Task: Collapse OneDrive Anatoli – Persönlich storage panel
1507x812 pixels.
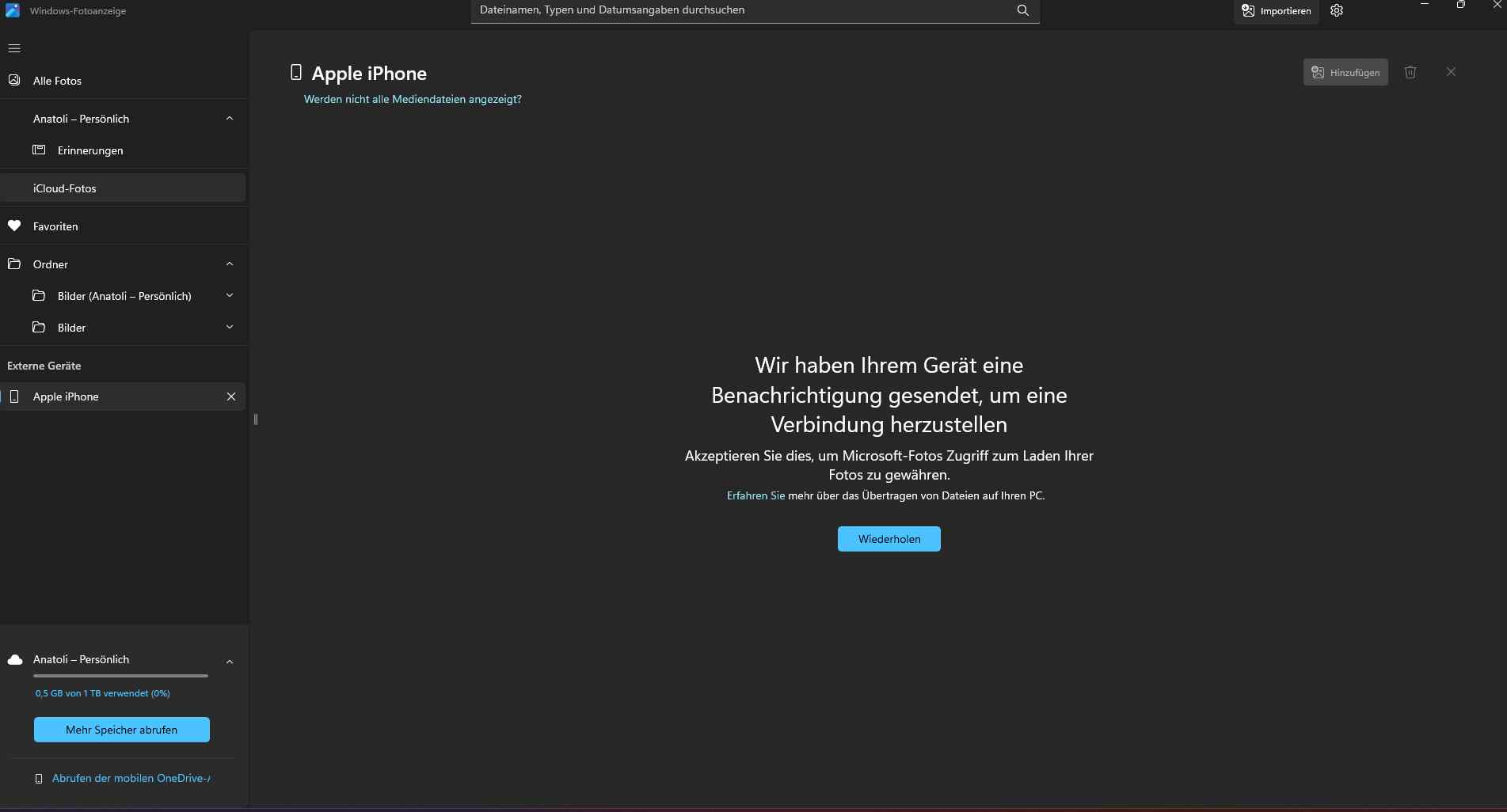Action: [230, 662]
